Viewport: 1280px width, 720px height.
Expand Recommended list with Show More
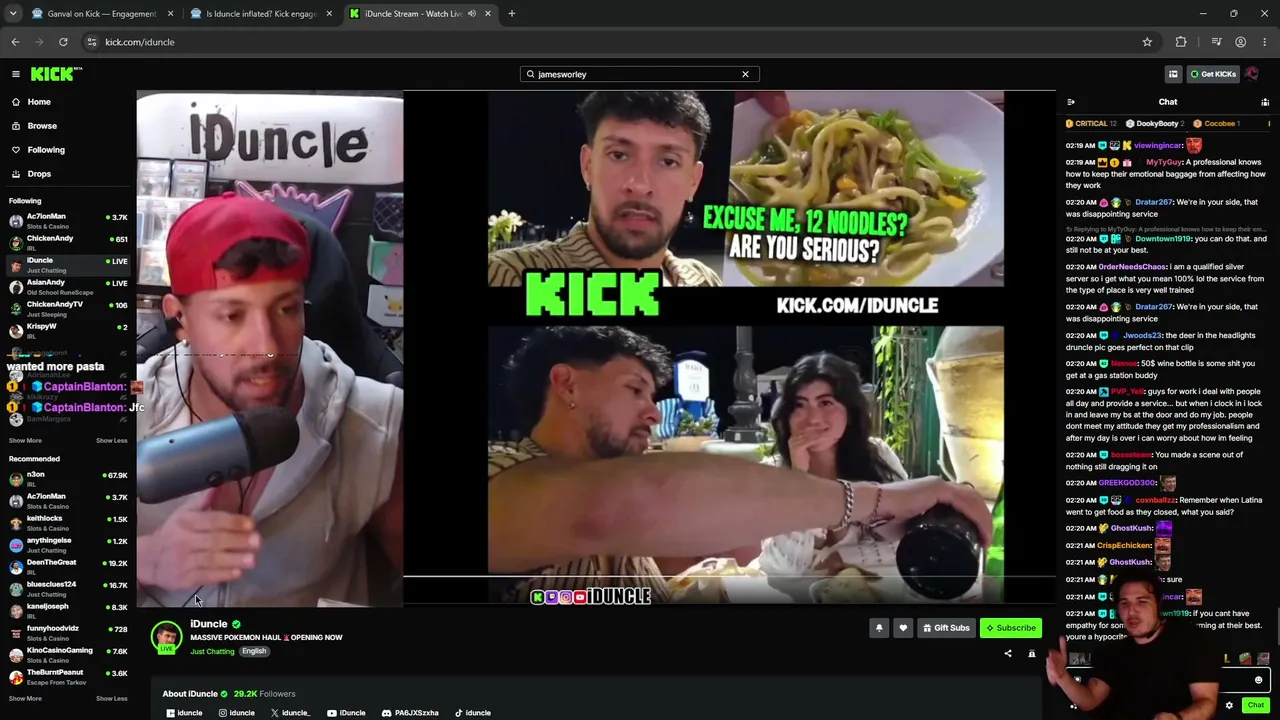click(25, 698)
